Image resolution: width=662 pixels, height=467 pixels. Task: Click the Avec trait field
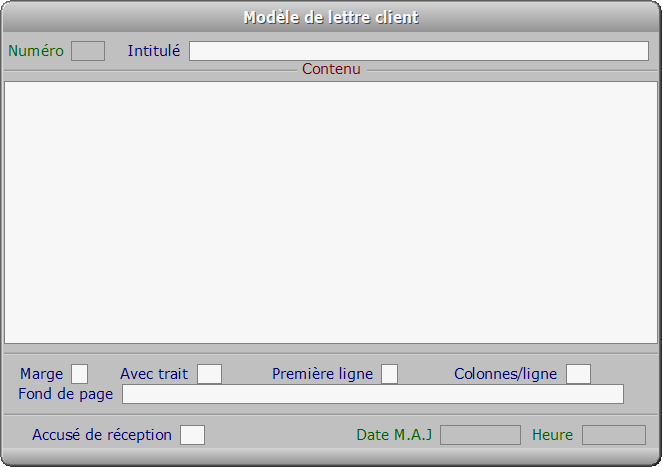(209, 374)
